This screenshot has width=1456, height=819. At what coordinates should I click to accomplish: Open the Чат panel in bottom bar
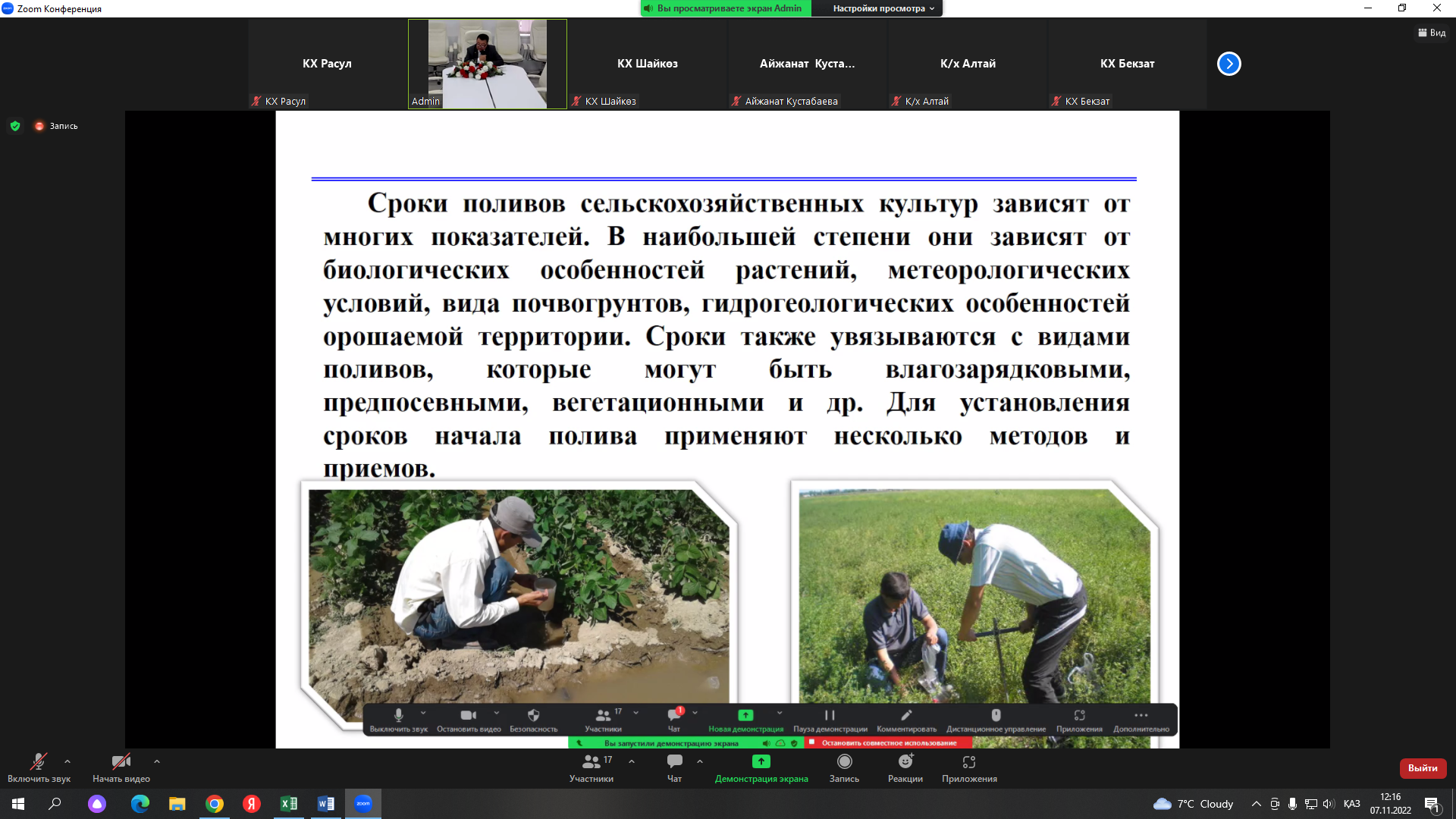tap(674, 767)
